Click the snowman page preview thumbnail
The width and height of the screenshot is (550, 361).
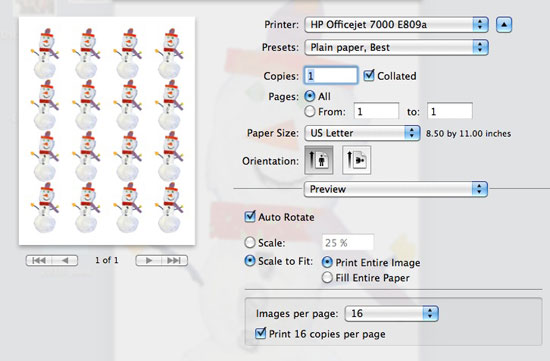click(x=107, y=131)
